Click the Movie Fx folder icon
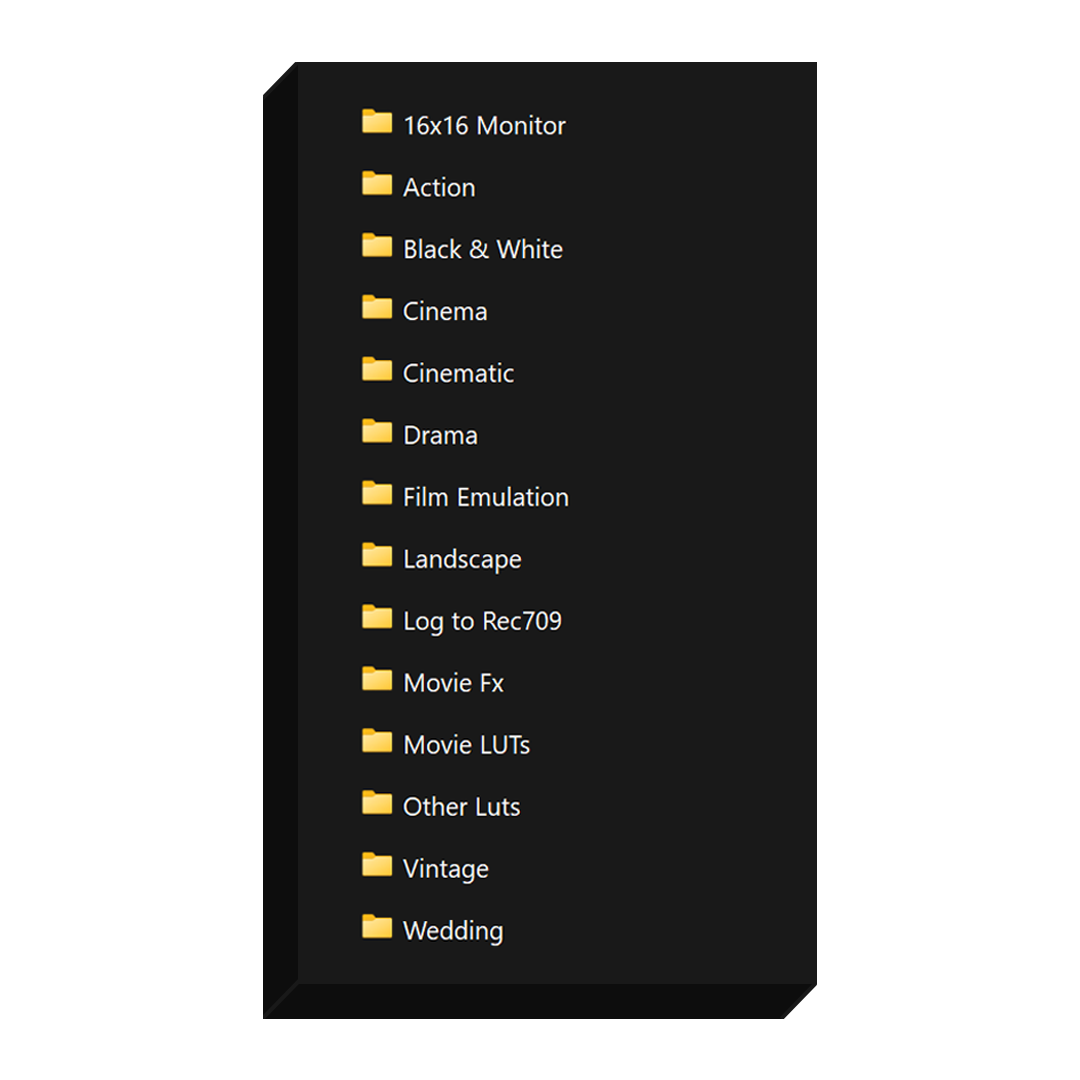This screenshot has width=1080, height=1080. coord(377,679)
